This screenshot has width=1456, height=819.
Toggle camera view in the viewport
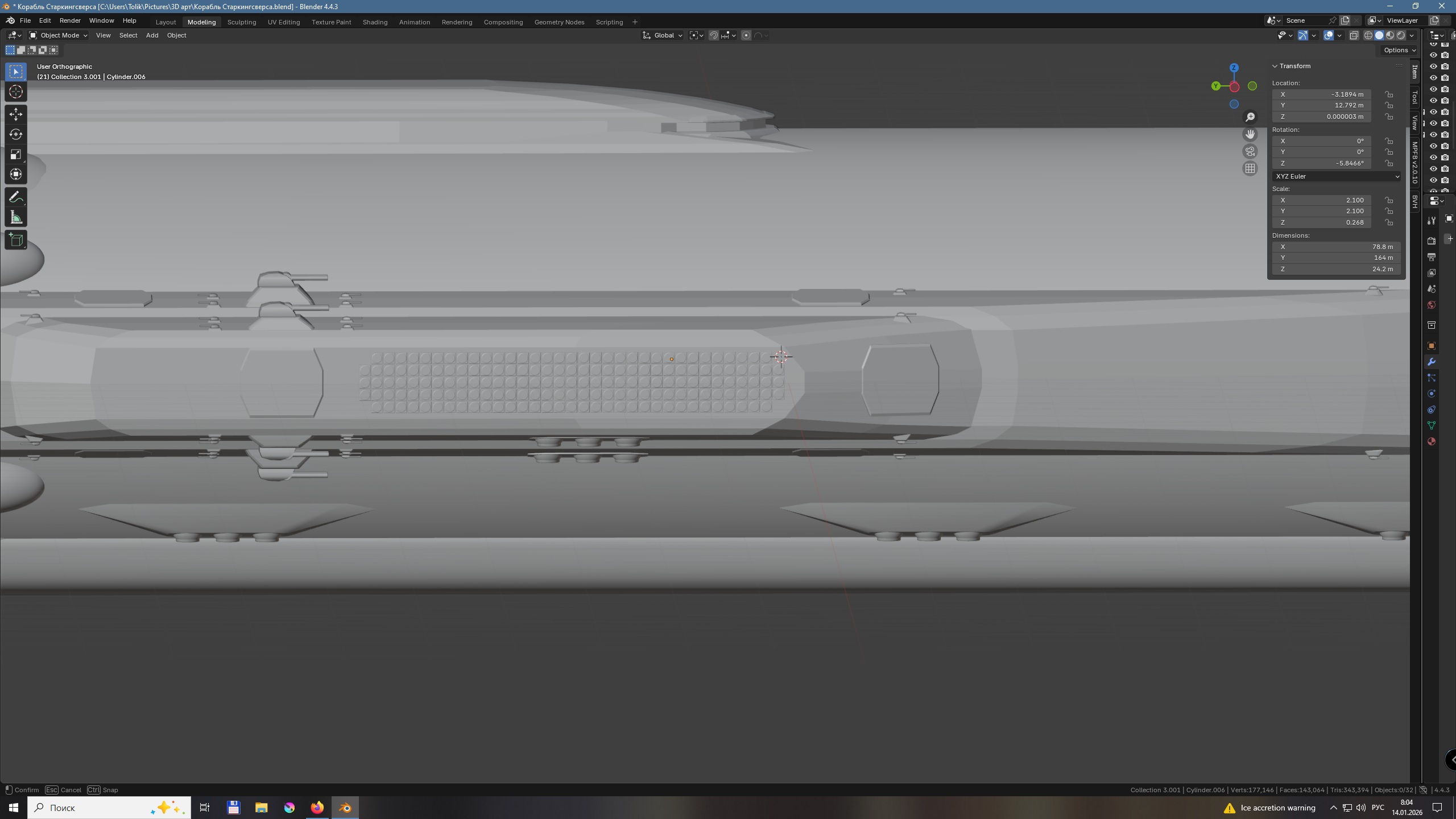[x=1250, y=151]
